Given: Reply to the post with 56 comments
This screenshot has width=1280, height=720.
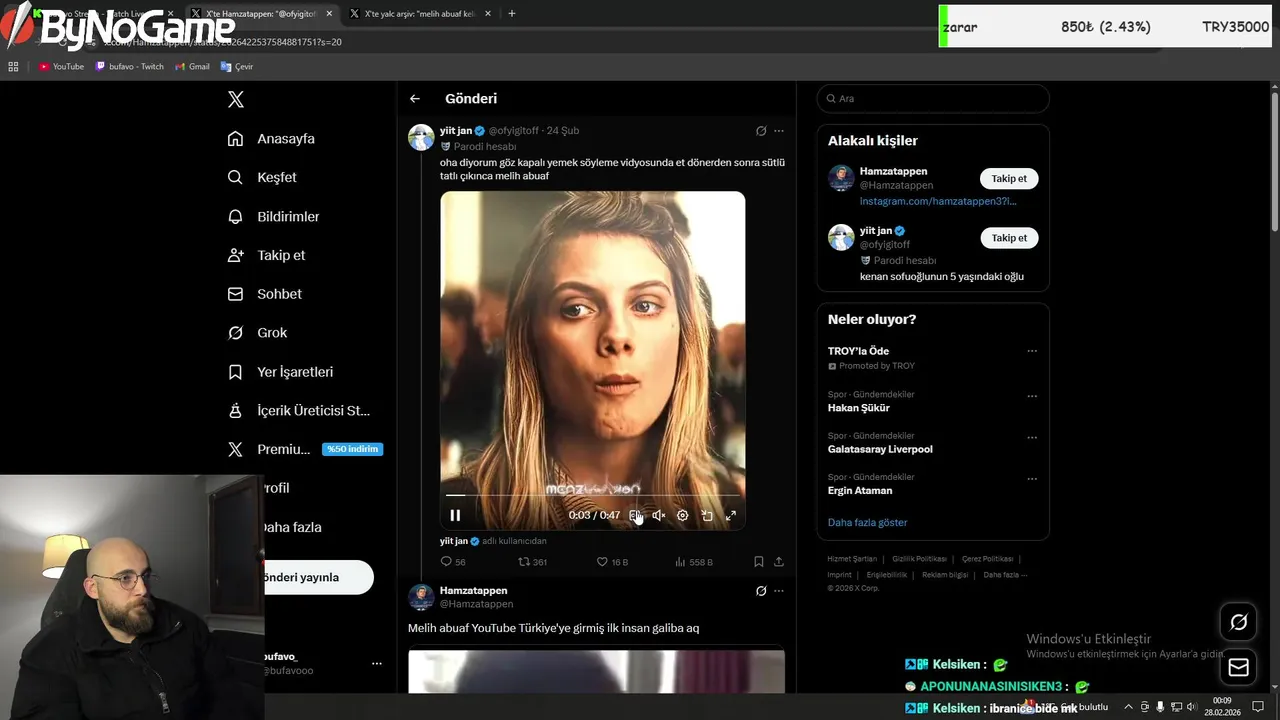Looking at the screenshot, I should [453, 562].
